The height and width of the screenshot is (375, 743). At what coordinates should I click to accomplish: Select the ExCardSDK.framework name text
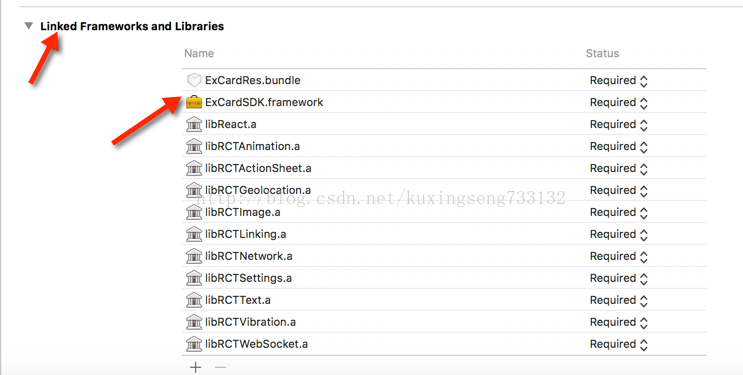264,102
